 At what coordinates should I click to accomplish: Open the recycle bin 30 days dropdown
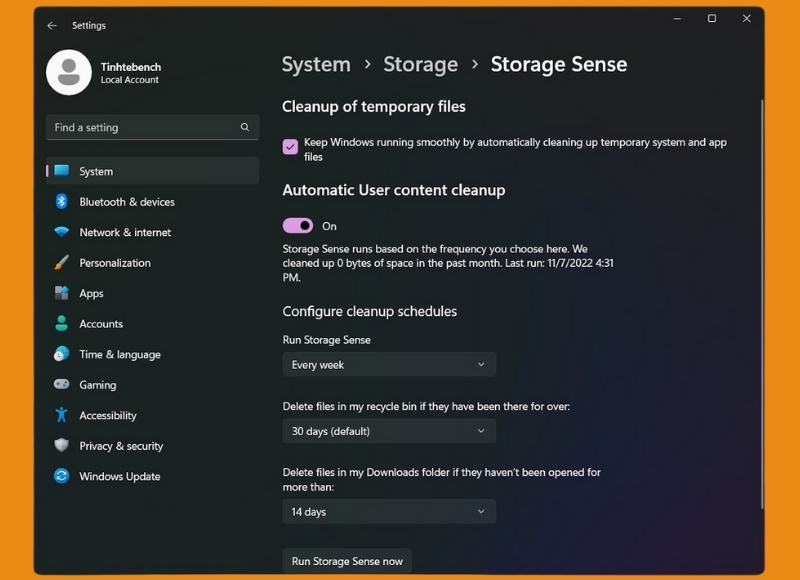389,431
